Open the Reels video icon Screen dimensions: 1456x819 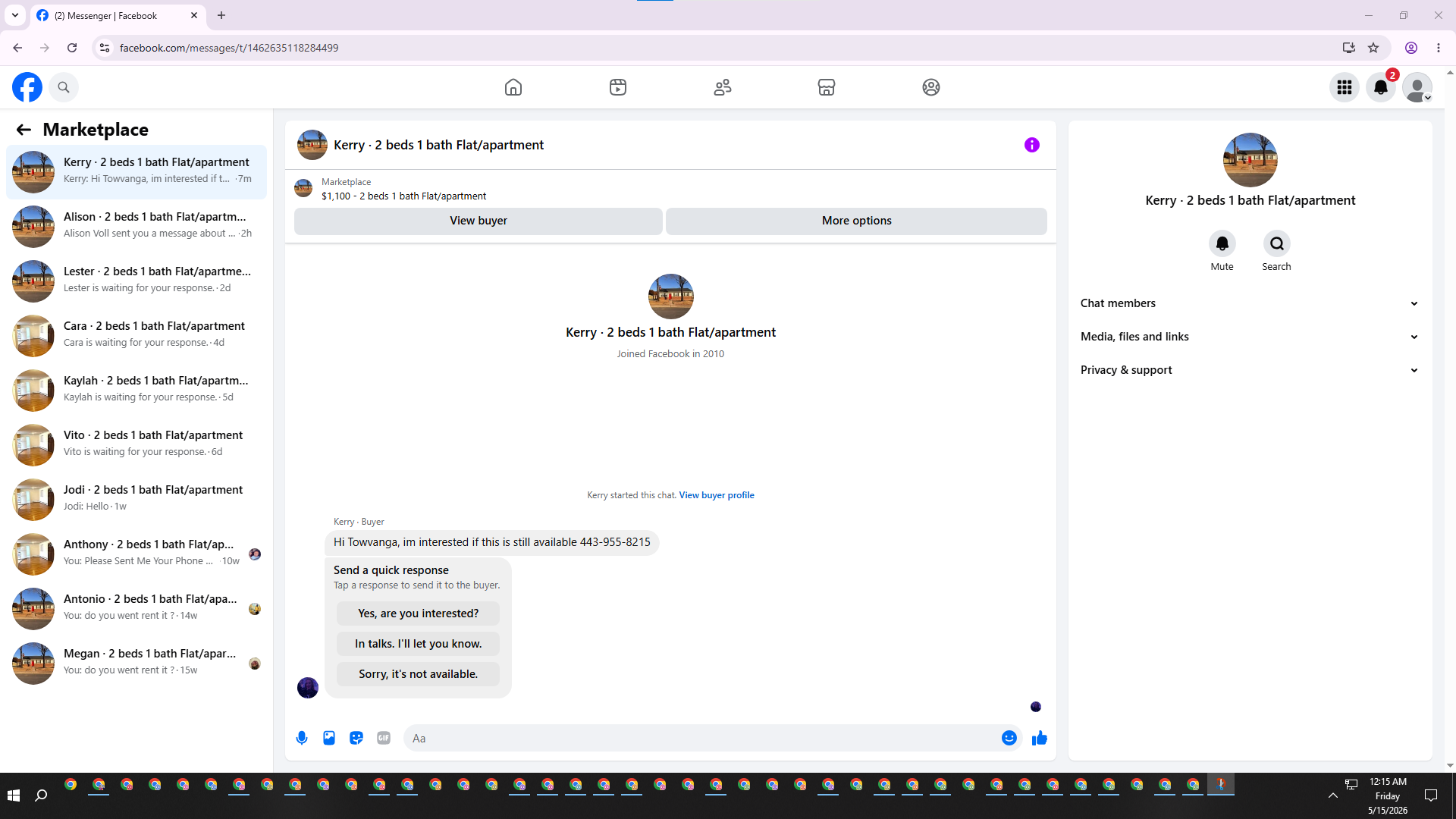pos(618,87)
